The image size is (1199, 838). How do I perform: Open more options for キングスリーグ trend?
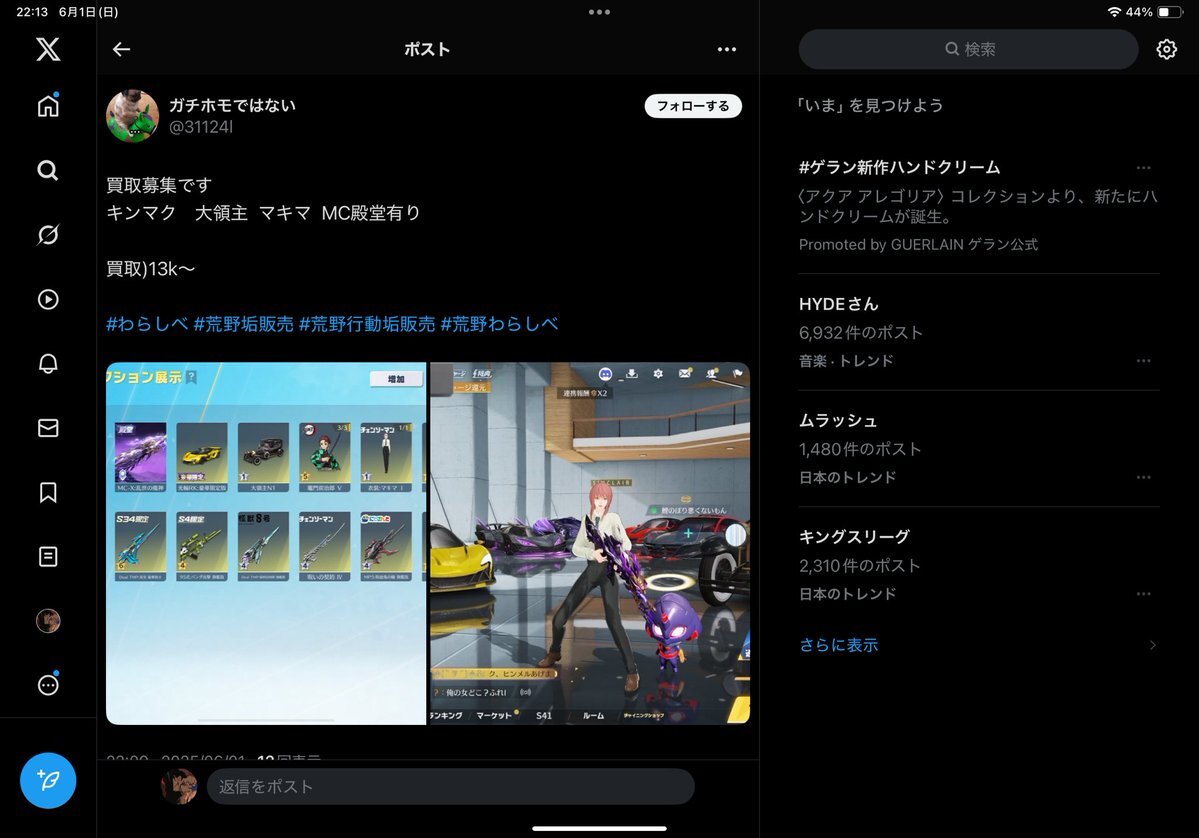click(x=1144, y=594)
